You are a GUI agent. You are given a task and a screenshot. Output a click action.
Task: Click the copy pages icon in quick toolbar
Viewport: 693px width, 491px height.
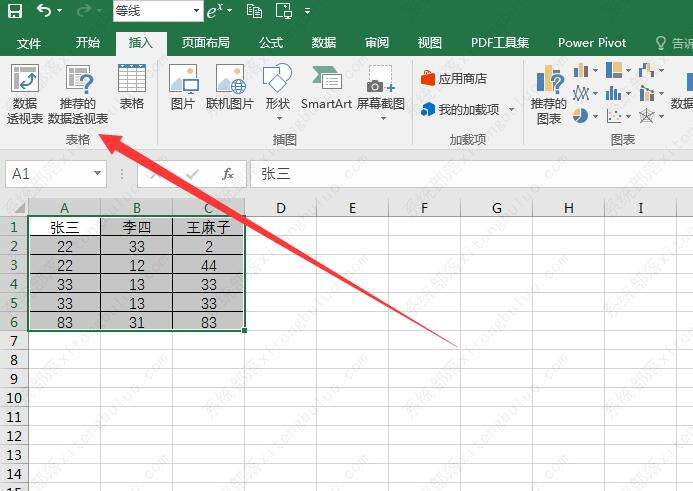coord(255,11)
